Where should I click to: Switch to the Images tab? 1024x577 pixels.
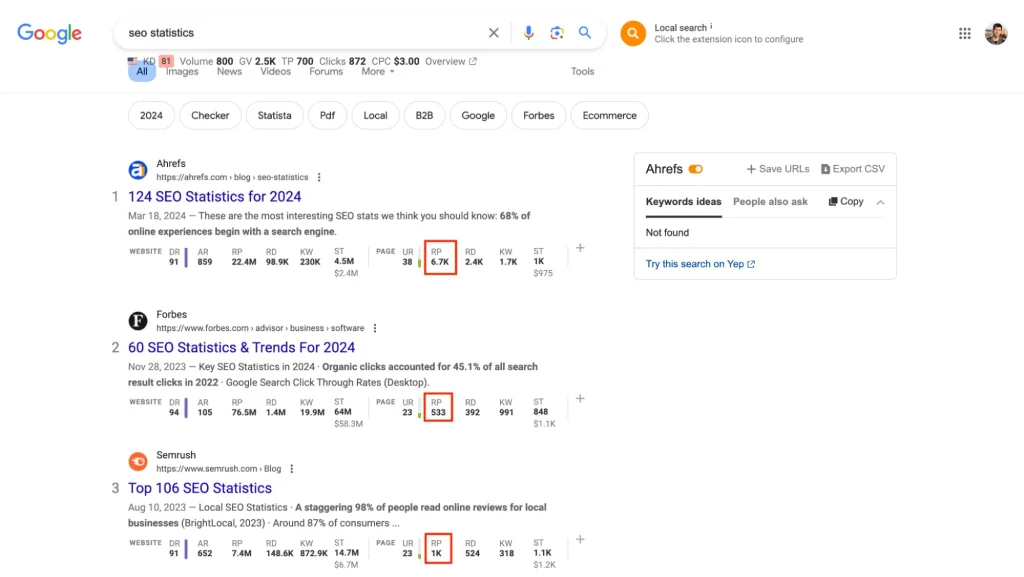click(x=182, y=72)
